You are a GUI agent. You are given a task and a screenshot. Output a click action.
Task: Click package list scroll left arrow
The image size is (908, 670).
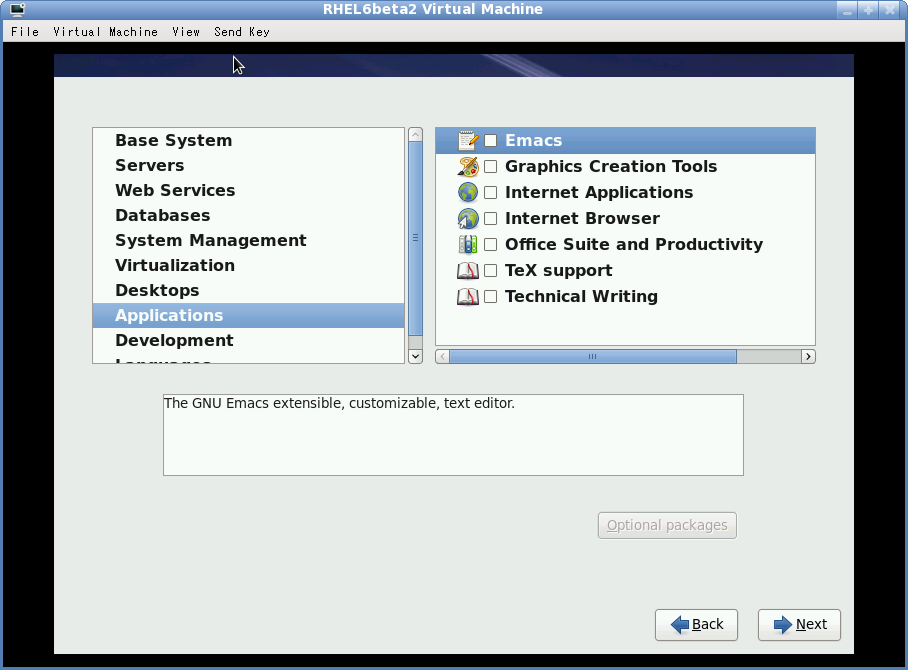442,357
